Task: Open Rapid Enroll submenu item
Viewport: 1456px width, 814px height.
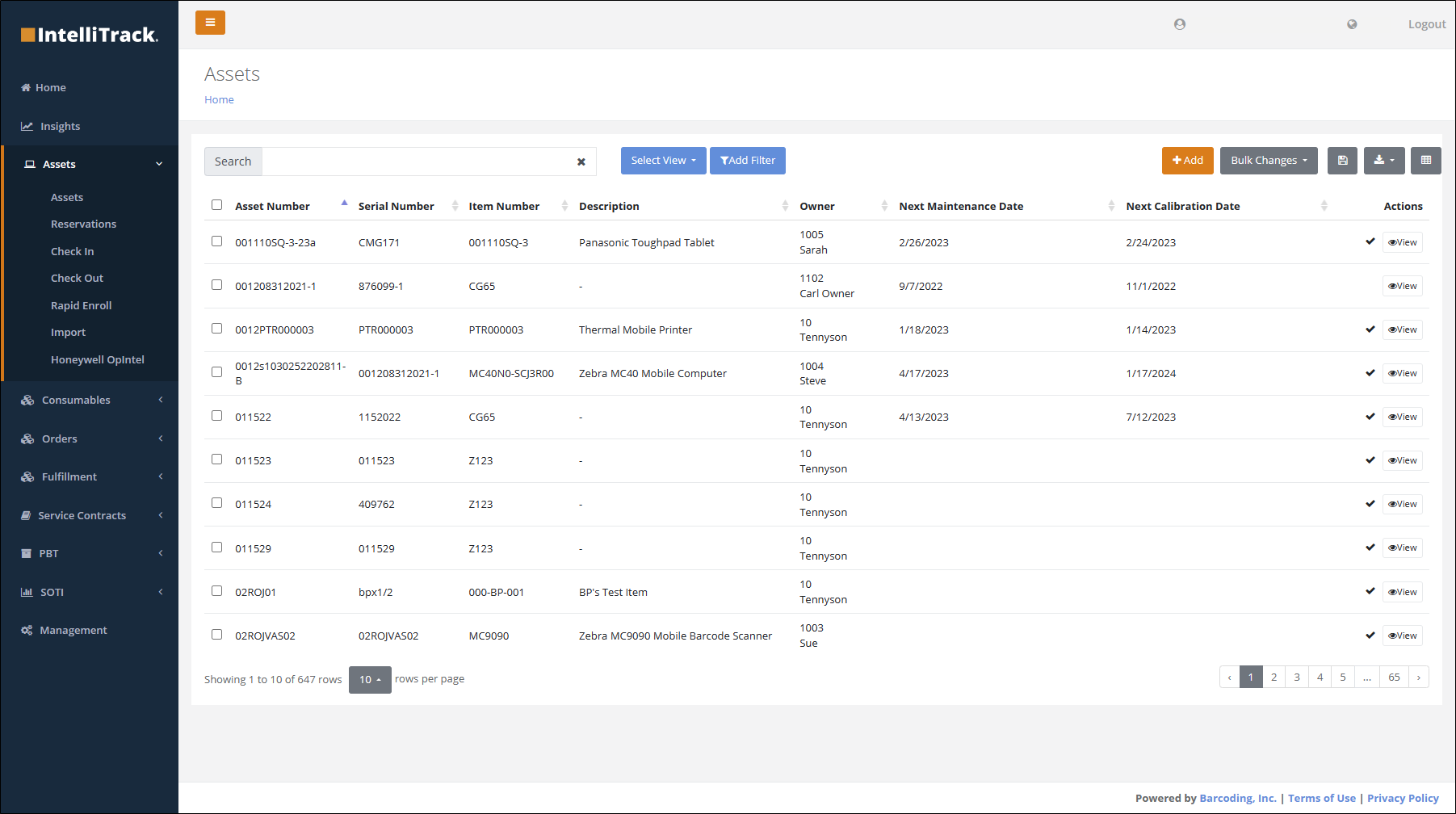Action: (x=81, y=305)
